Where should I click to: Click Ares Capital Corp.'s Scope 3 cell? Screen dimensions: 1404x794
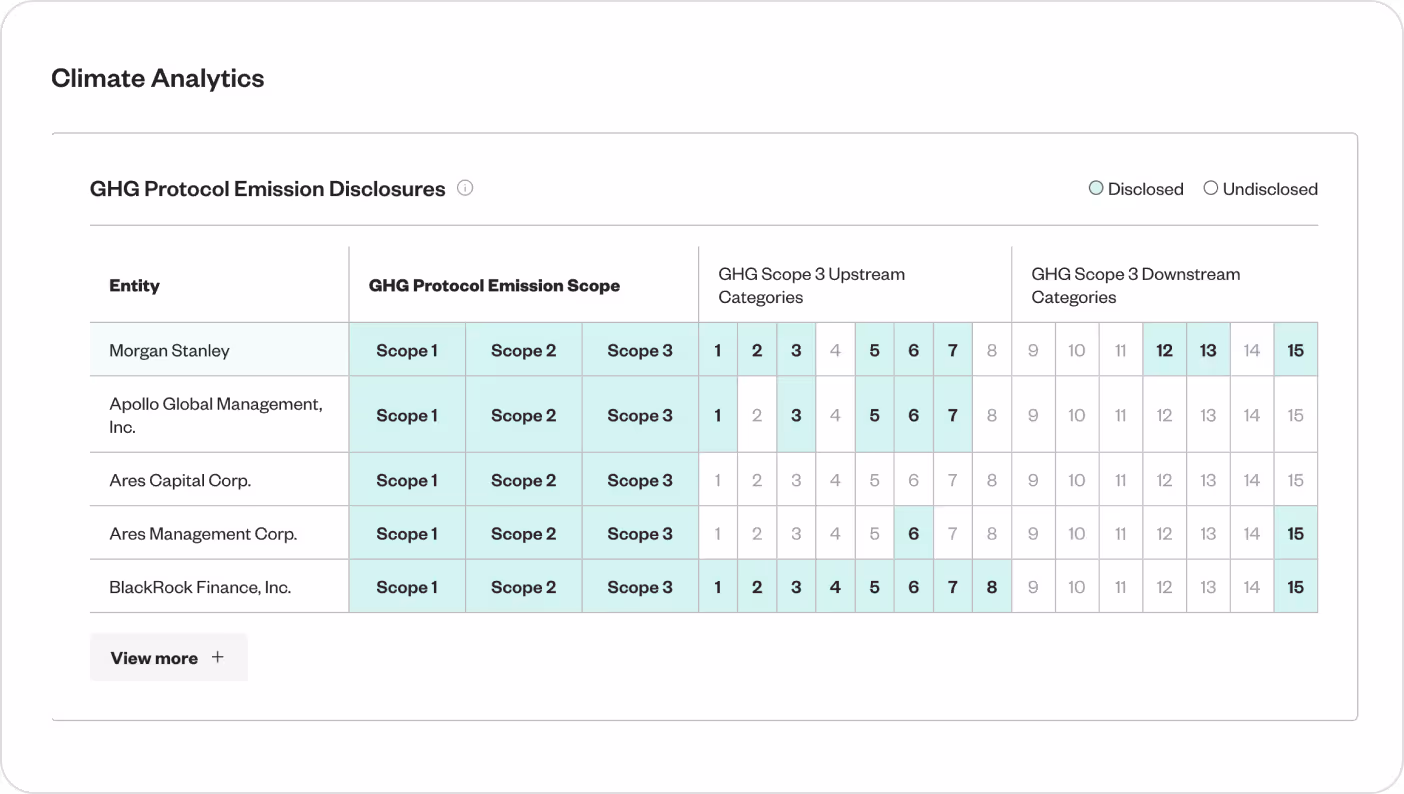640,480
